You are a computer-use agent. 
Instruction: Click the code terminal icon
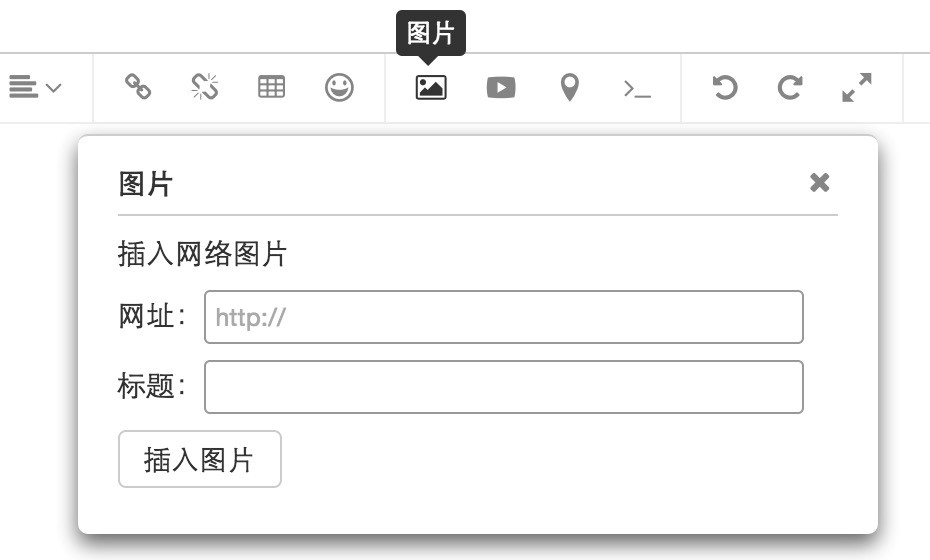coord(637,89)
